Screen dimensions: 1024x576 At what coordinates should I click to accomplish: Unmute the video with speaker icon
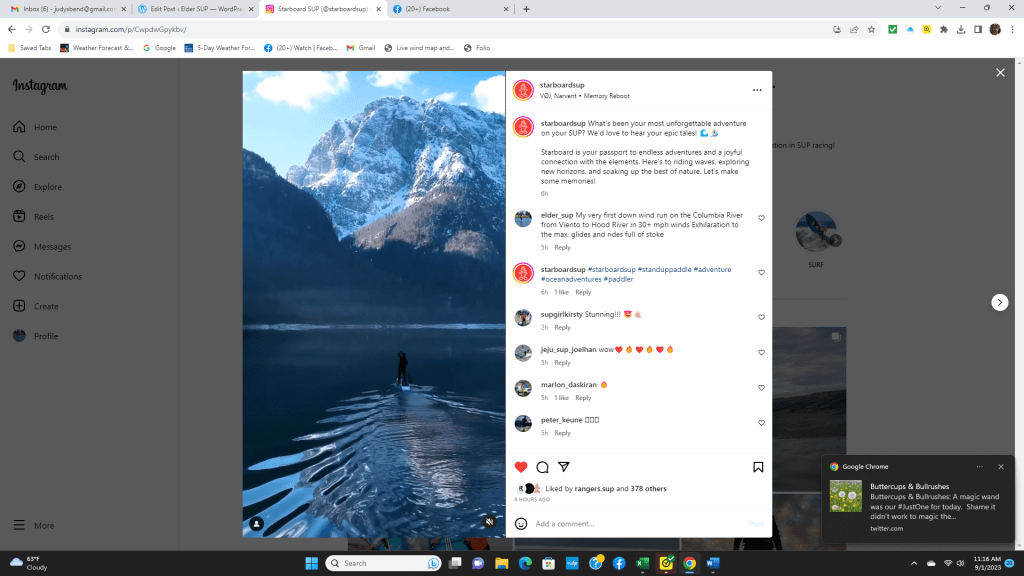(489, 522)
